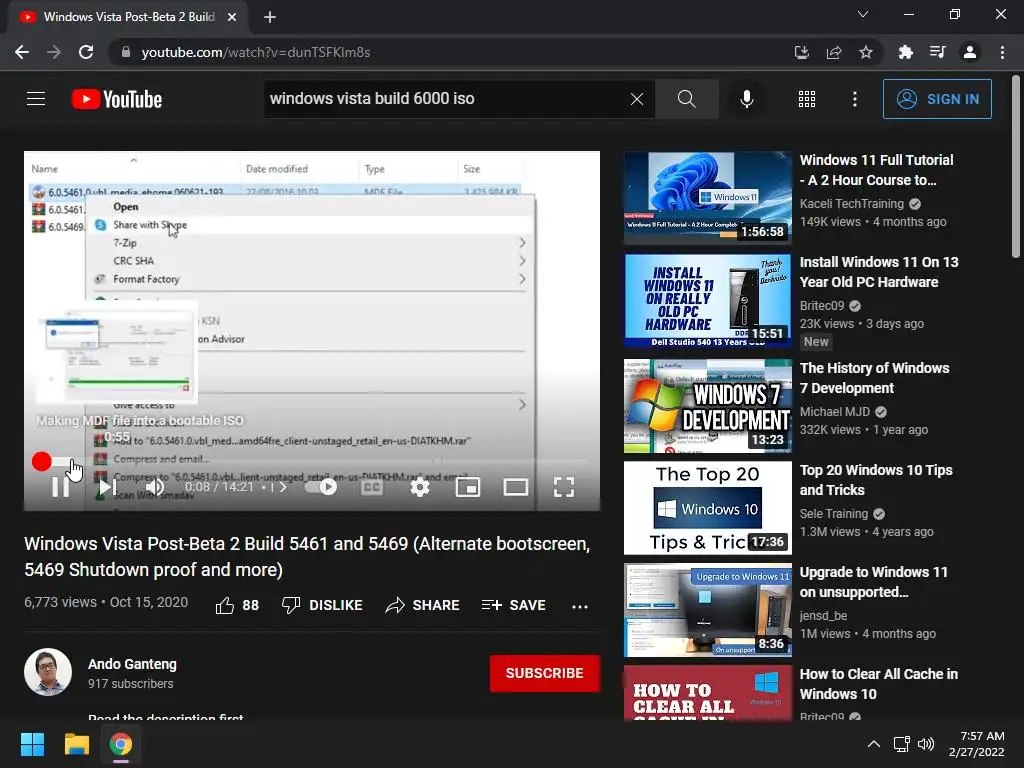Visit Michael MJD channel name
The image size is (1024, 768).
835,411
